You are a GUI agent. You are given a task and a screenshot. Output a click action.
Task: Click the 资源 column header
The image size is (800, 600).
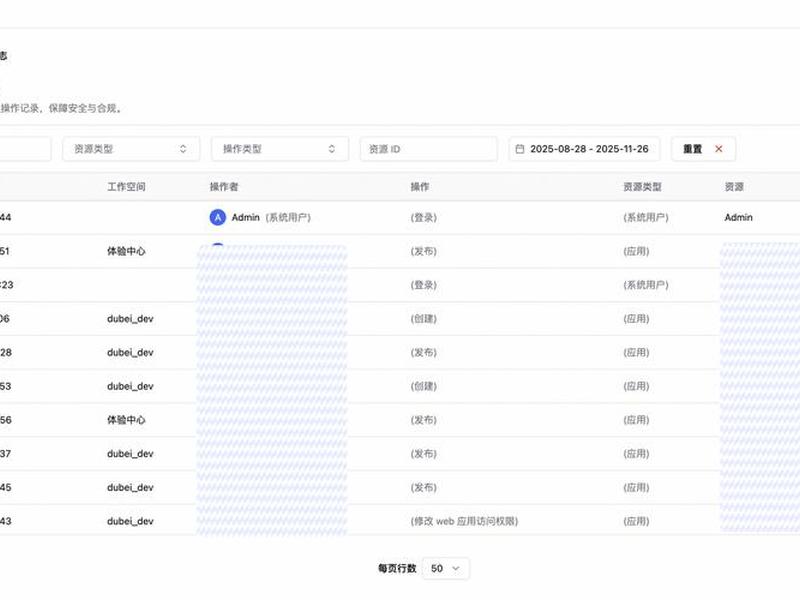(x=734, y=187)
